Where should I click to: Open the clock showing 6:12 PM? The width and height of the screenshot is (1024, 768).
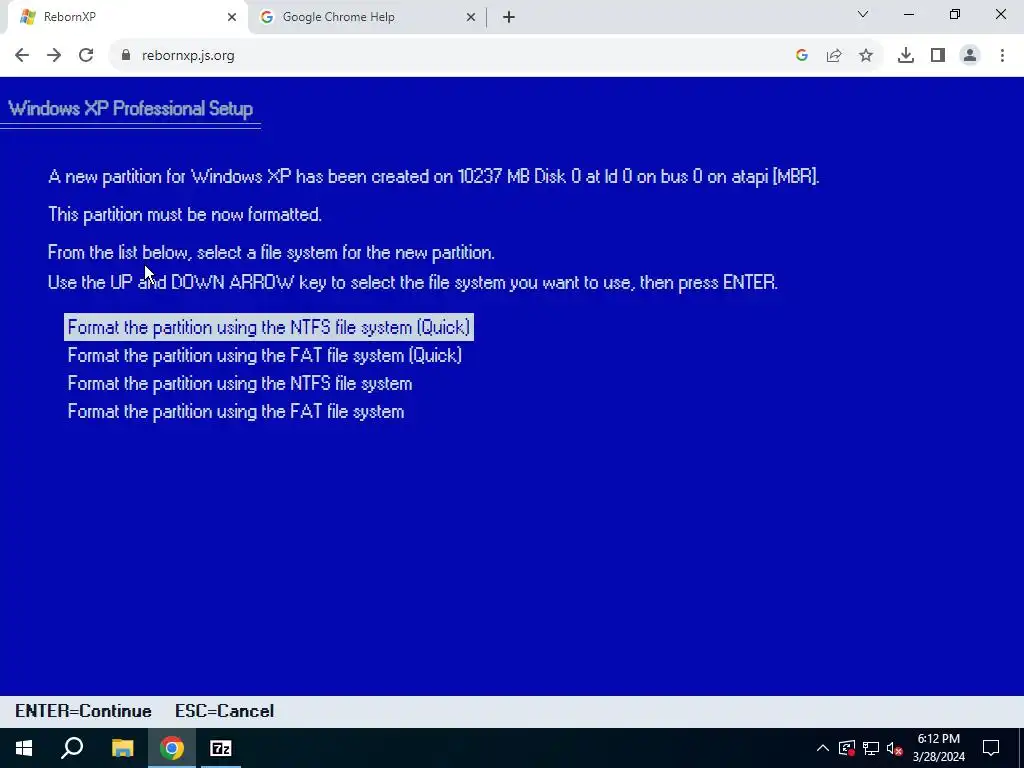click(x=938, y=748)
